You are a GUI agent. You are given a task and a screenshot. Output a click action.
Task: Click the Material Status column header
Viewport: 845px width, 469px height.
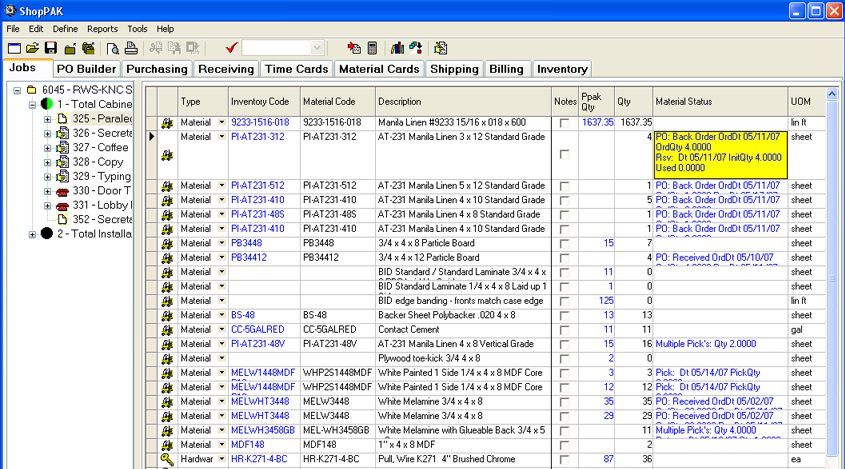click(x=720, y=101)
